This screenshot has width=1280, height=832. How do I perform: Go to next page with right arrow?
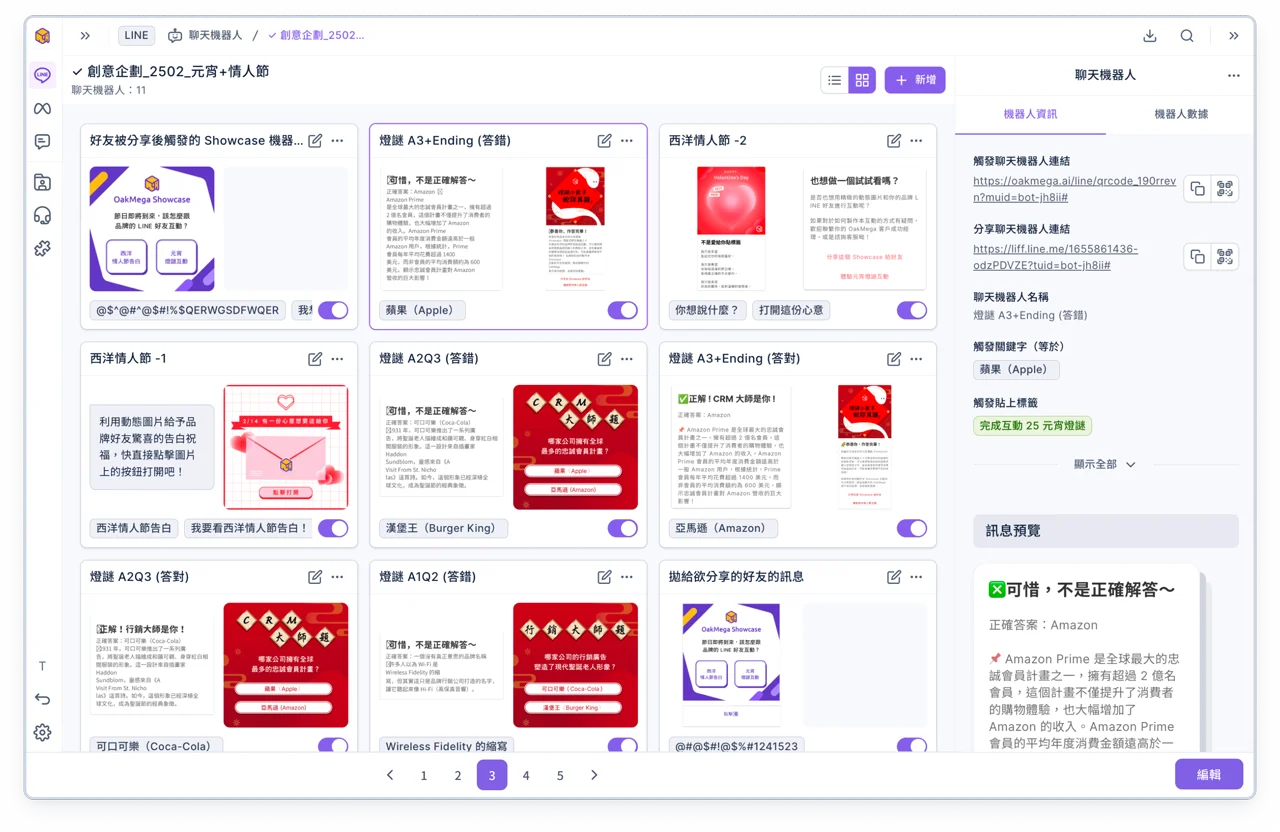594,775
